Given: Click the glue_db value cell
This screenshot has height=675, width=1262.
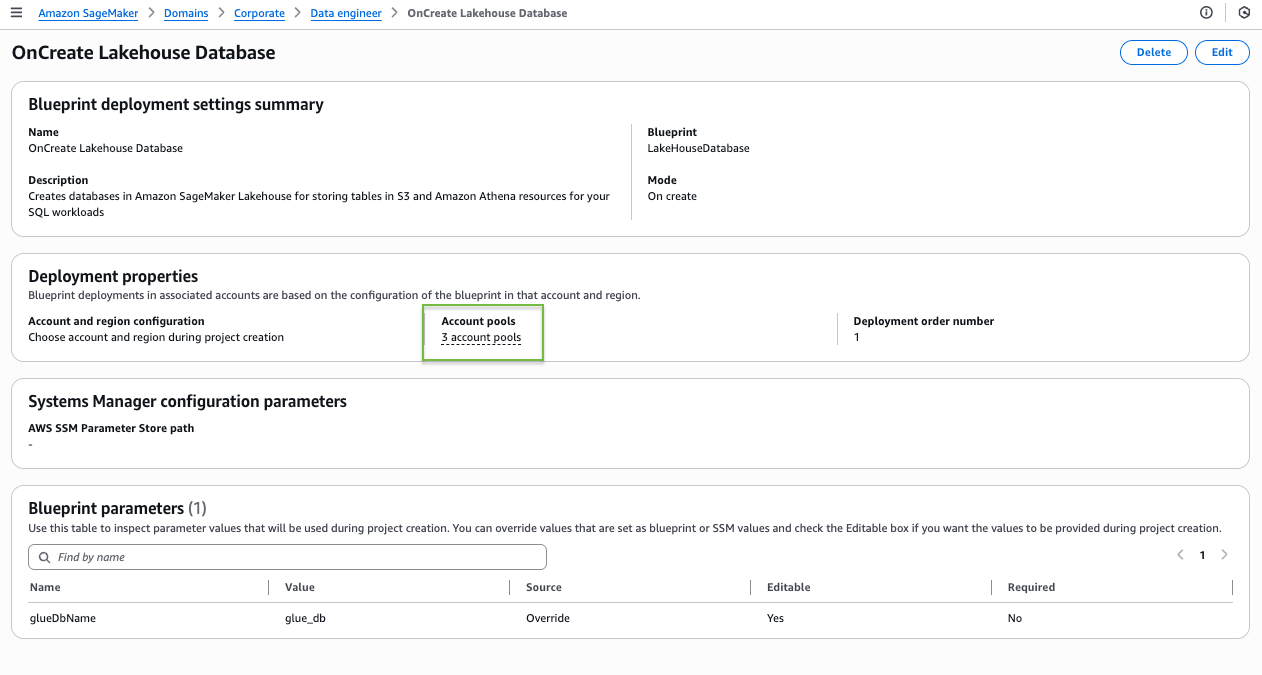Looking at the screenshot, I should click(305, 618).
